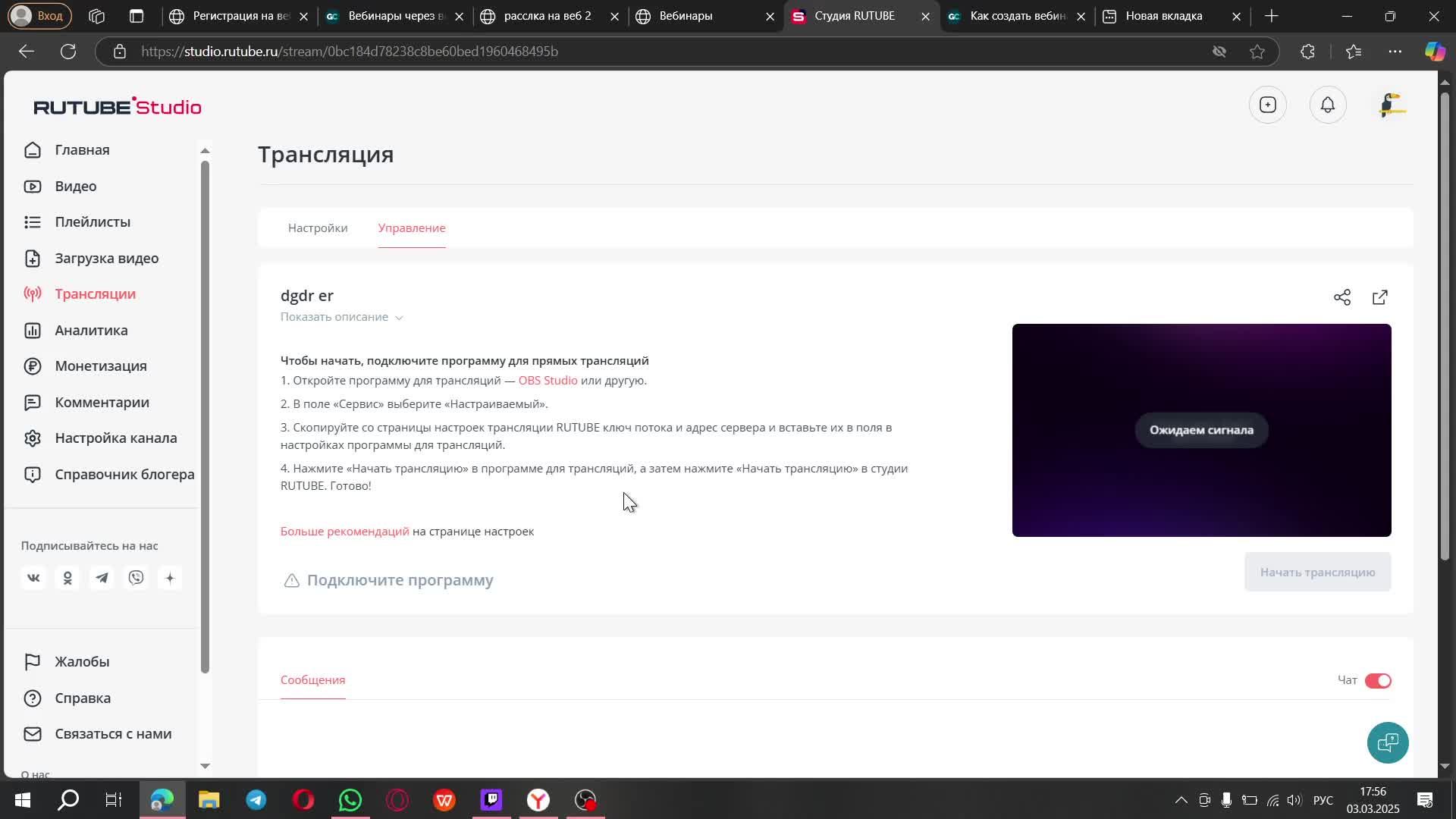The width and height of the screenshot is (1456, 819).
Task: Click the stream preview player
Action: [x=1201, y=430]
